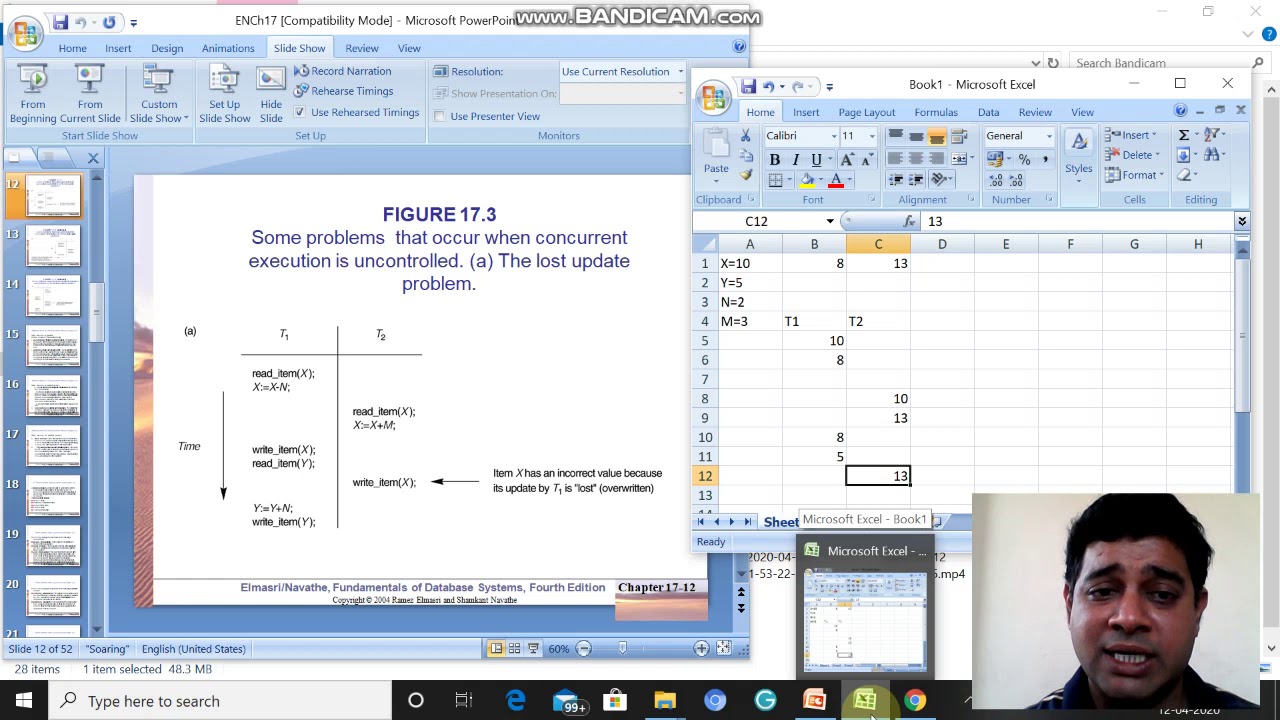Open the Excel font name dropdown
1280x720 pixels.
pos(833,136)
